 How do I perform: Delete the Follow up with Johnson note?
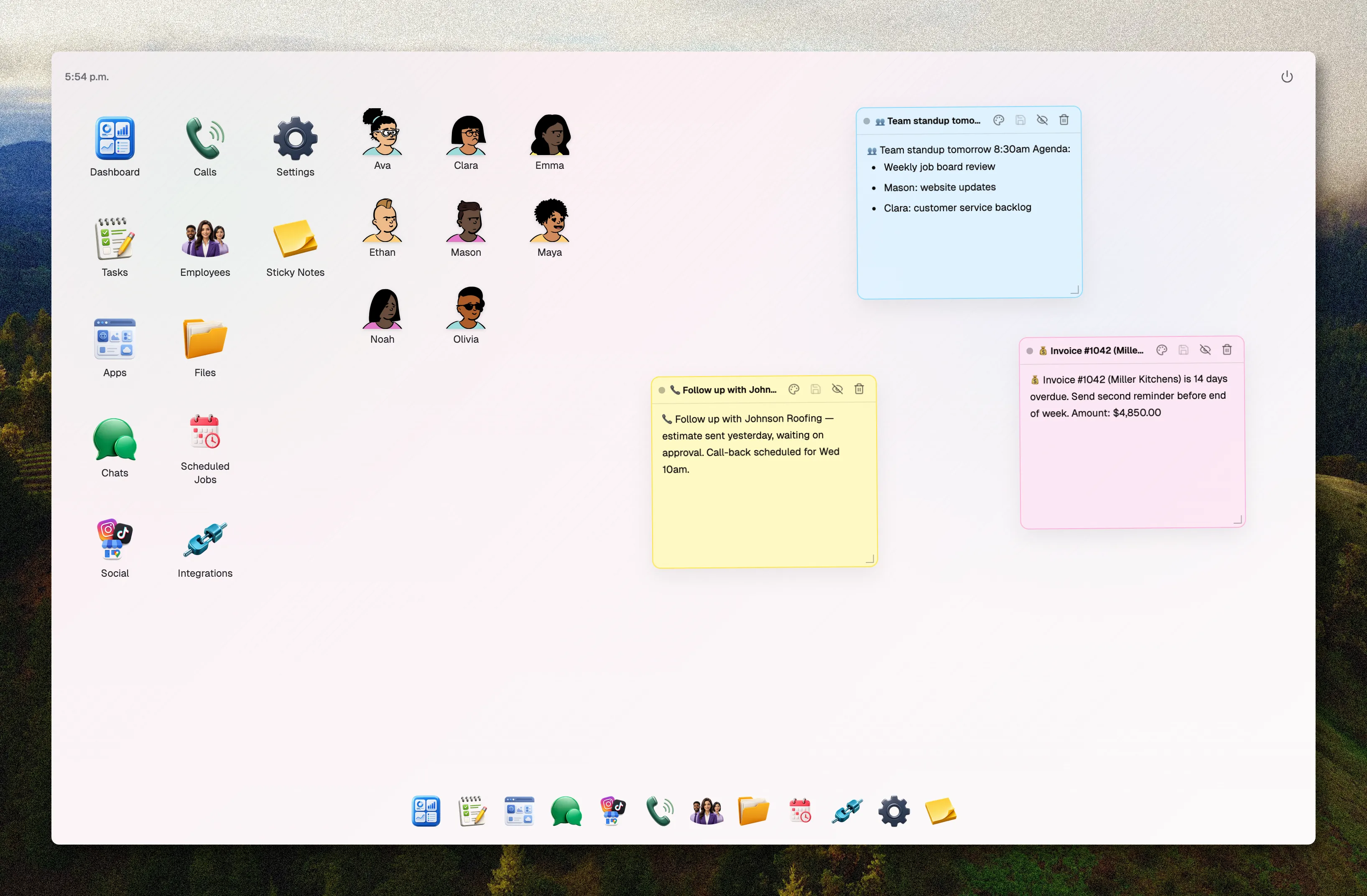pos(859,389)
